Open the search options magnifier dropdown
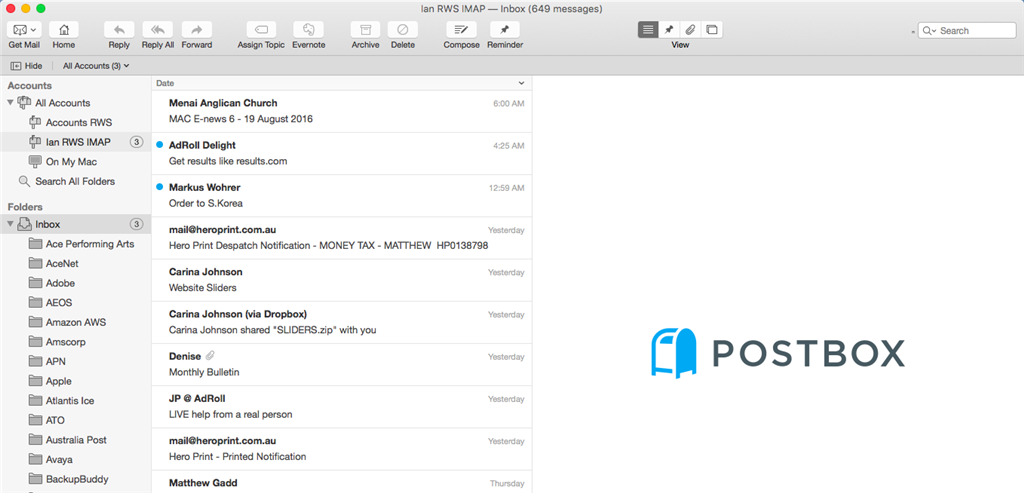The width and height of the screenshot is (1024, 493). tap(929, 31)
